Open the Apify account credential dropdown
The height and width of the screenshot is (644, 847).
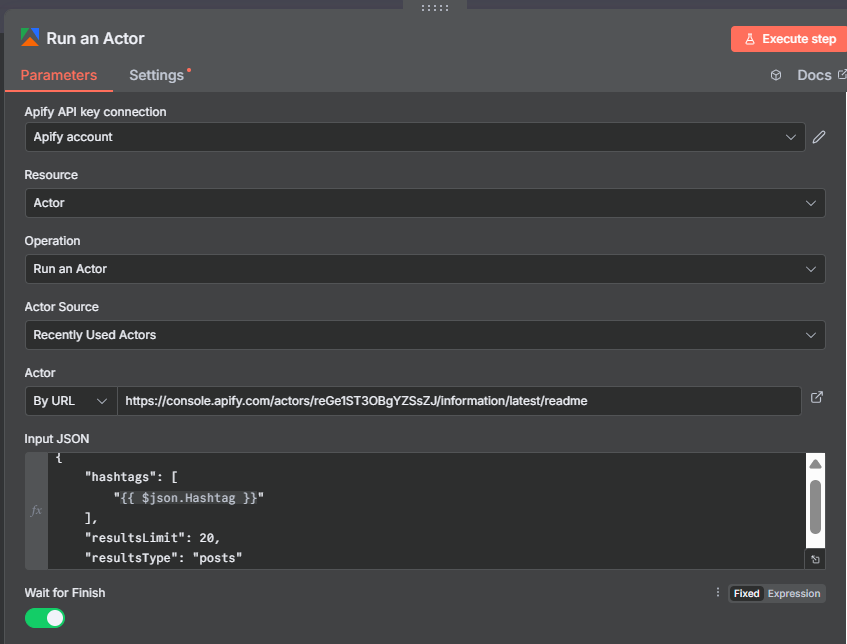point(415,137)
